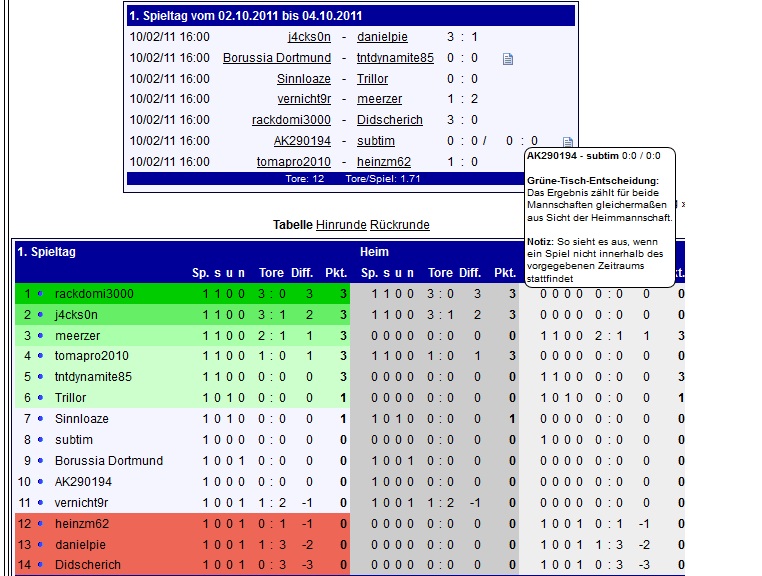Viewport: 762px width, 576px height.
Task: Select Trillor name in standings table
Action: pos(70,398)
